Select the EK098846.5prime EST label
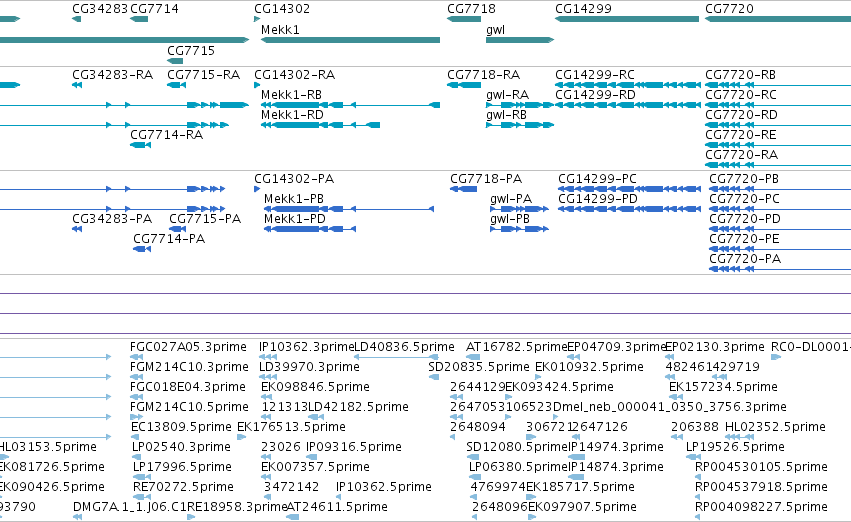Viewport: 851px width, 522px height. click(315, 387)
